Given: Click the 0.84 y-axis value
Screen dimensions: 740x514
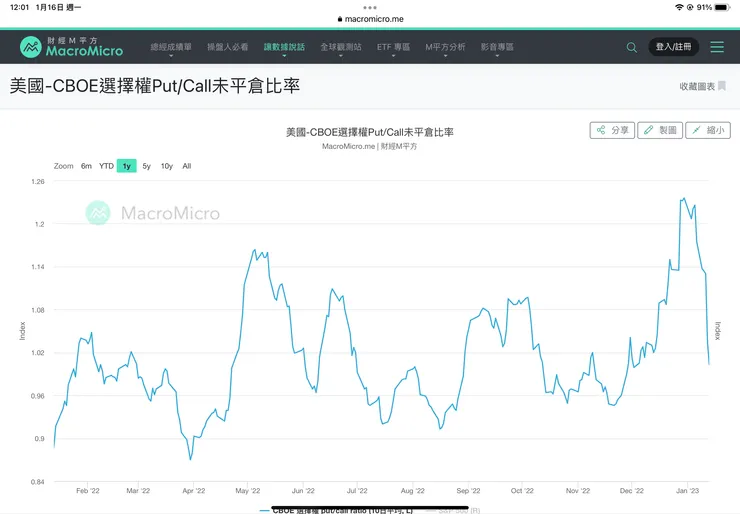Looking at the screenshot, I should tap(38, 482).
